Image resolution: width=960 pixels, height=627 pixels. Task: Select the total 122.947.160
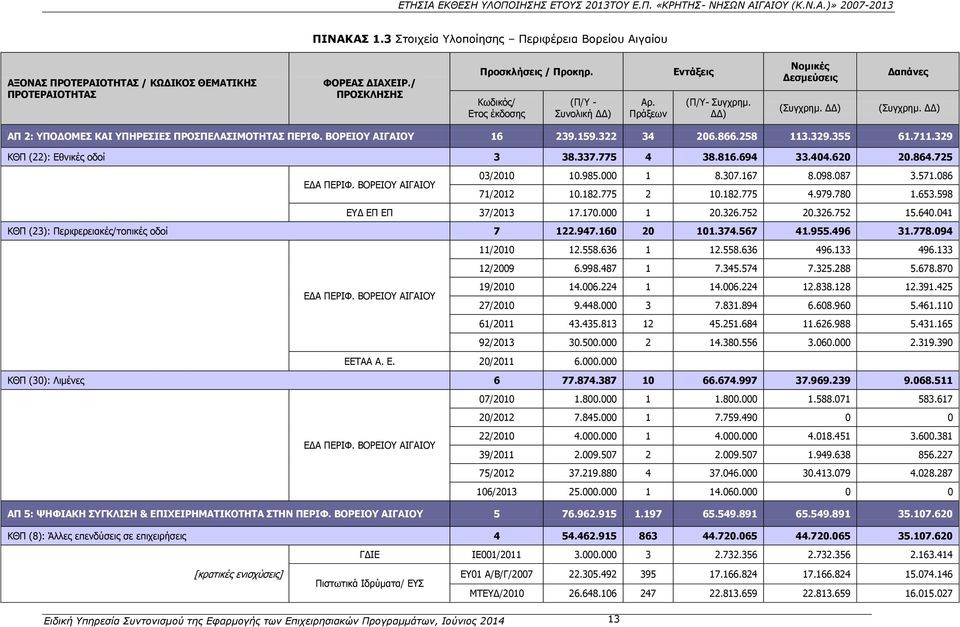pyautogui.click(x=586, y=231)
